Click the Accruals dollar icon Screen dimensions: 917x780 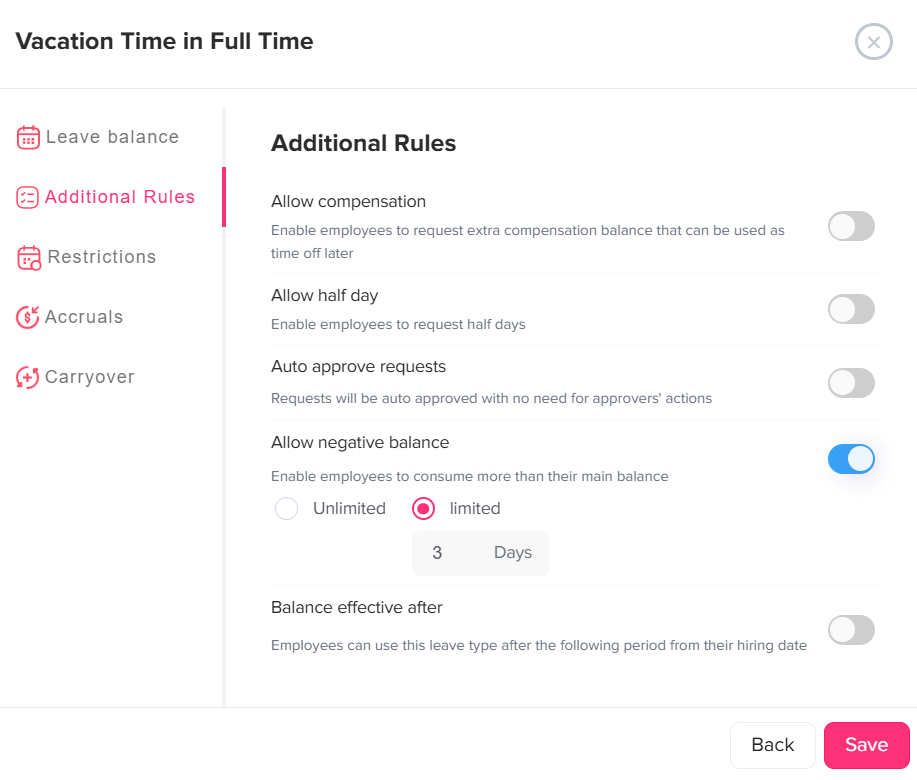click(28, 318)
